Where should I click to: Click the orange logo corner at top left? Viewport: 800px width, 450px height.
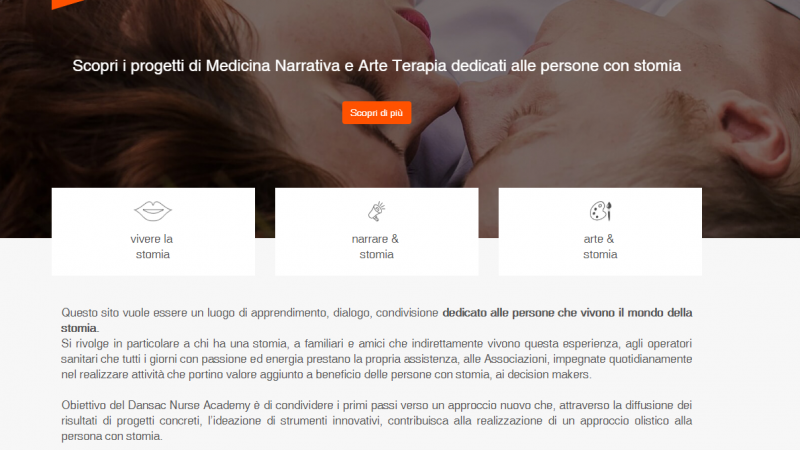tap(68, 4)
